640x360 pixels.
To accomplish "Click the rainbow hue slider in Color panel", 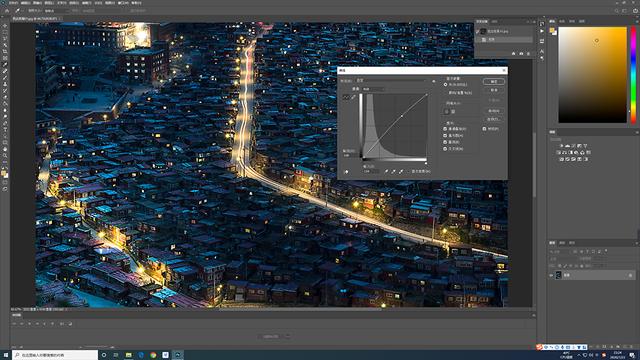I will (x=633, y=75).
